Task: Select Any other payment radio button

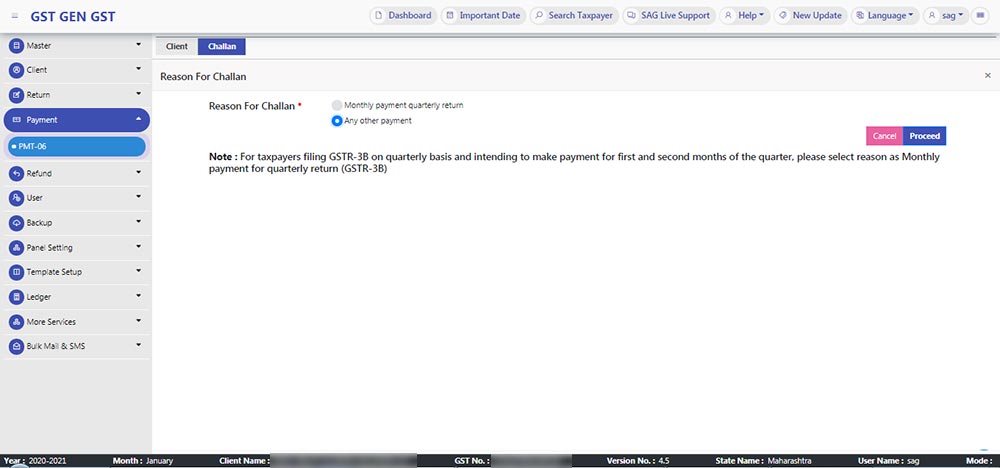Action: pos(337,121)
